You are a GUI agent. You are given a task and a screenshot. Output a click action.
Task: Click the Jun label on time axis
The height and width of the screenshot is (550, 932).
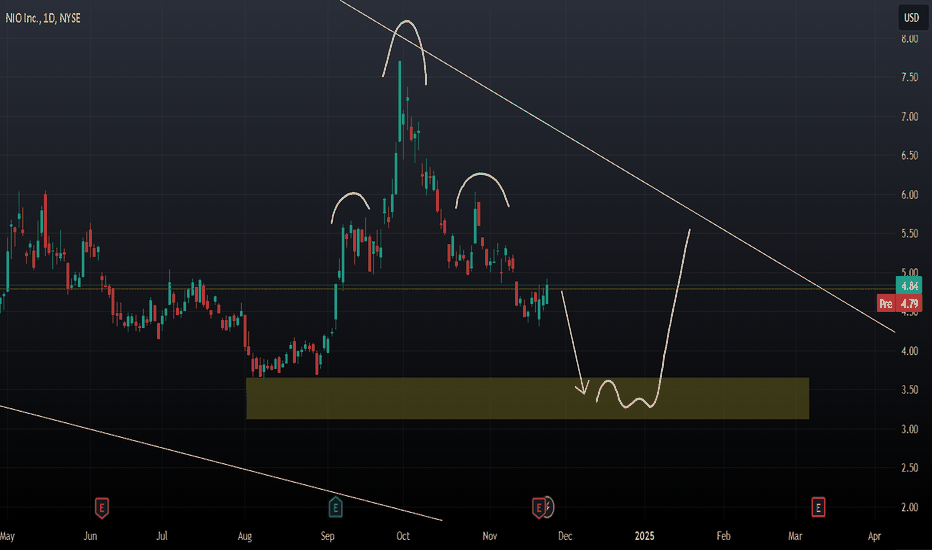coord(90,536)
